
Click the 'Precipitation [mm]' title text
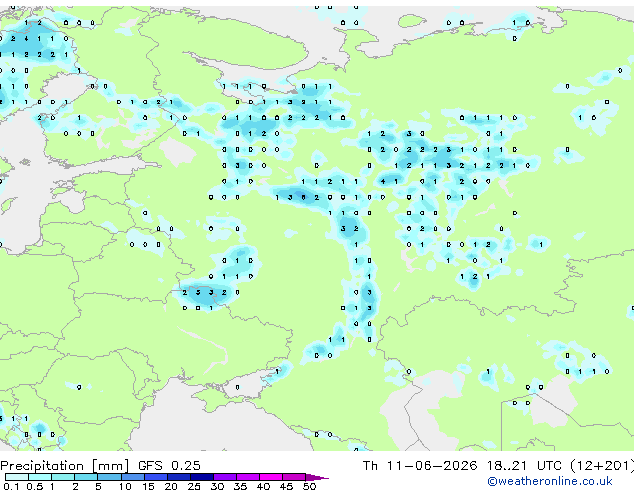click(x=65, y=466)
